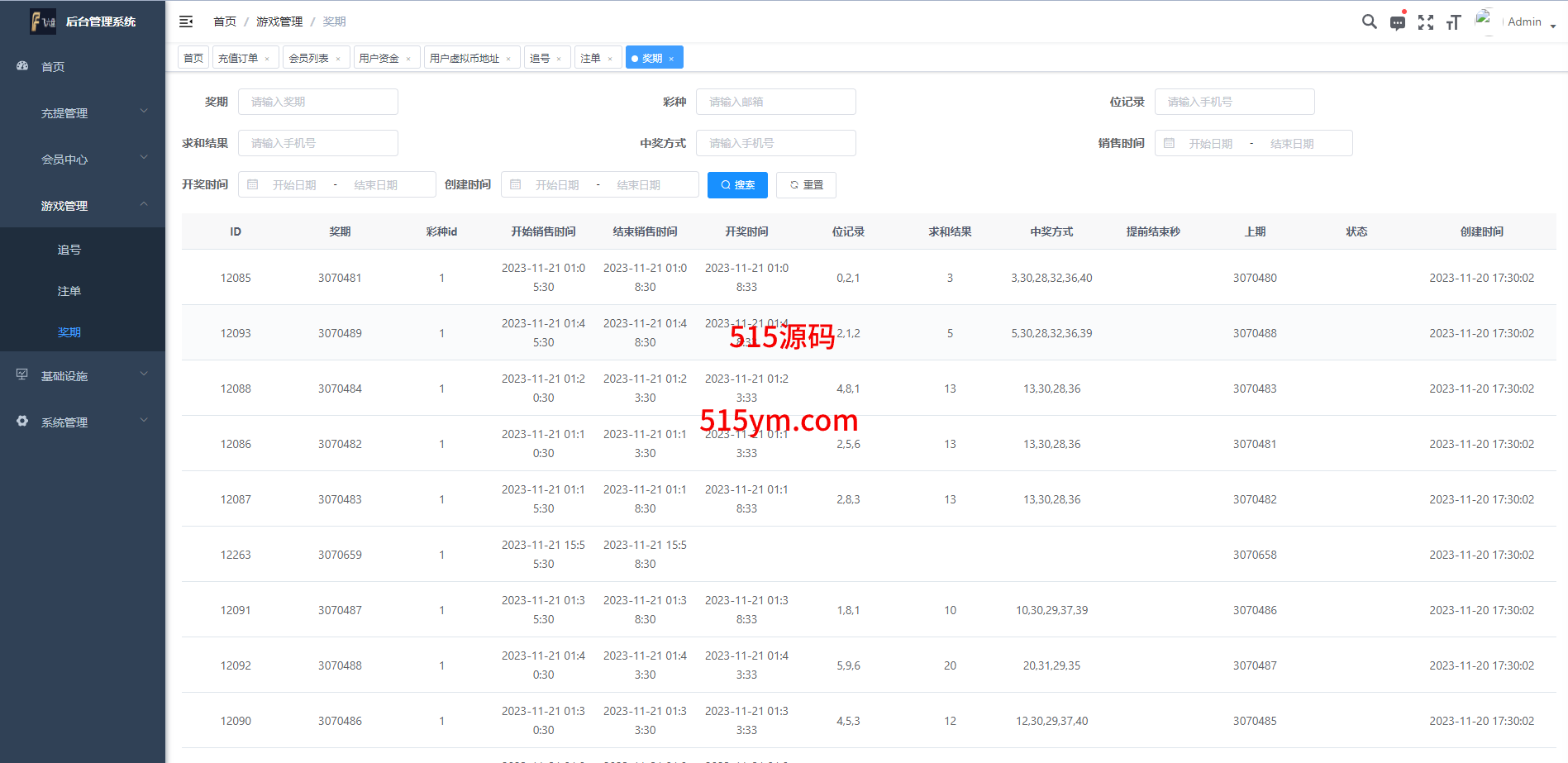Click the 重置 reset button

[807, 185]
